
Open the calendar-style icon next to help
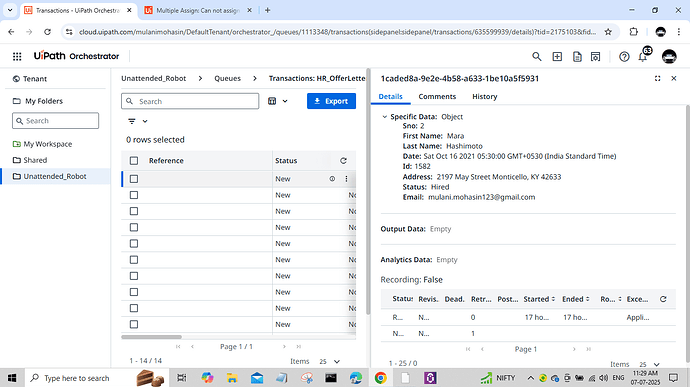pyautogui.click(x=595, y=56)
